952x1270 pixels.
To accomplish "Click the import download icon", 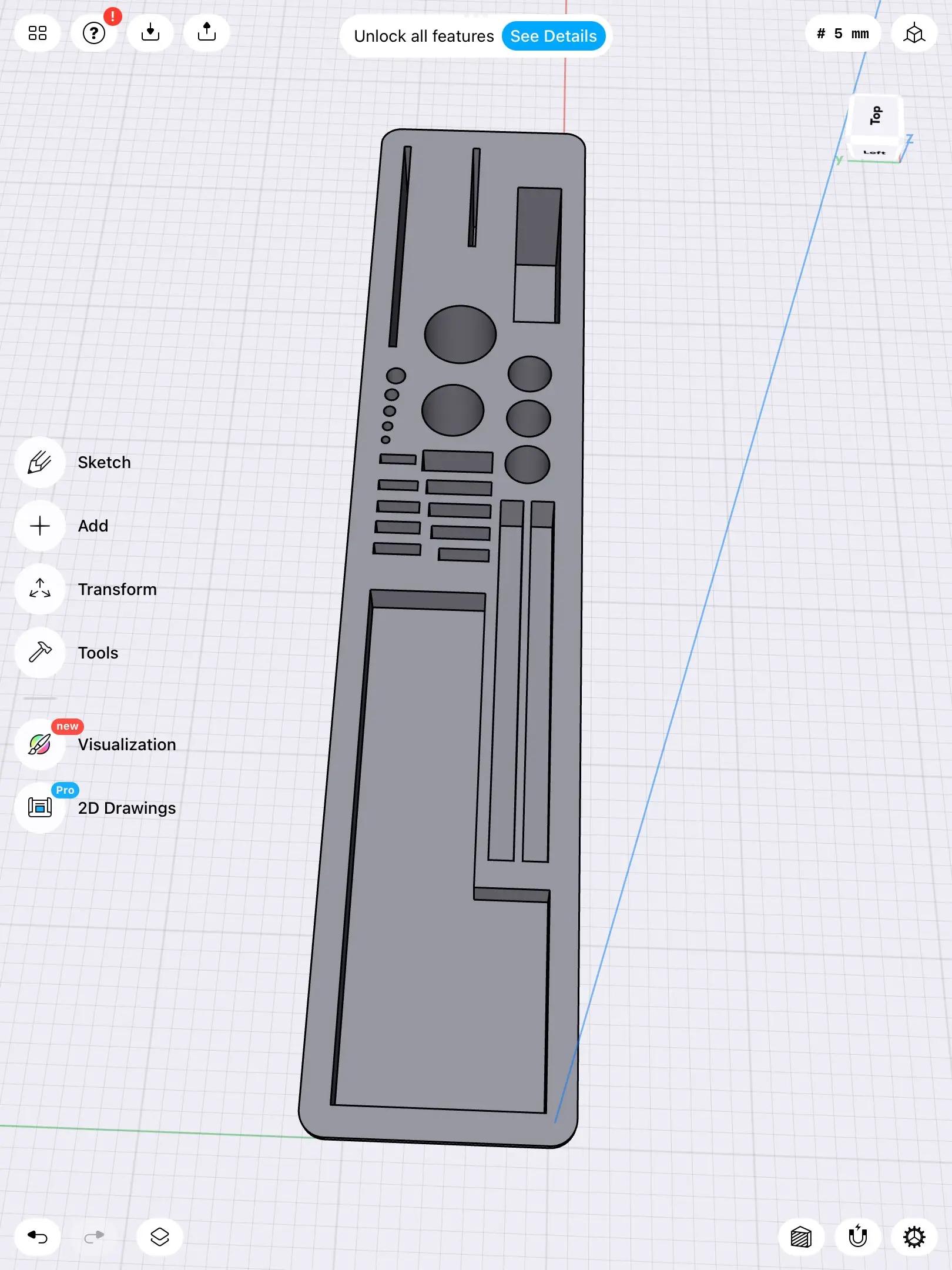I will [150, 33].
